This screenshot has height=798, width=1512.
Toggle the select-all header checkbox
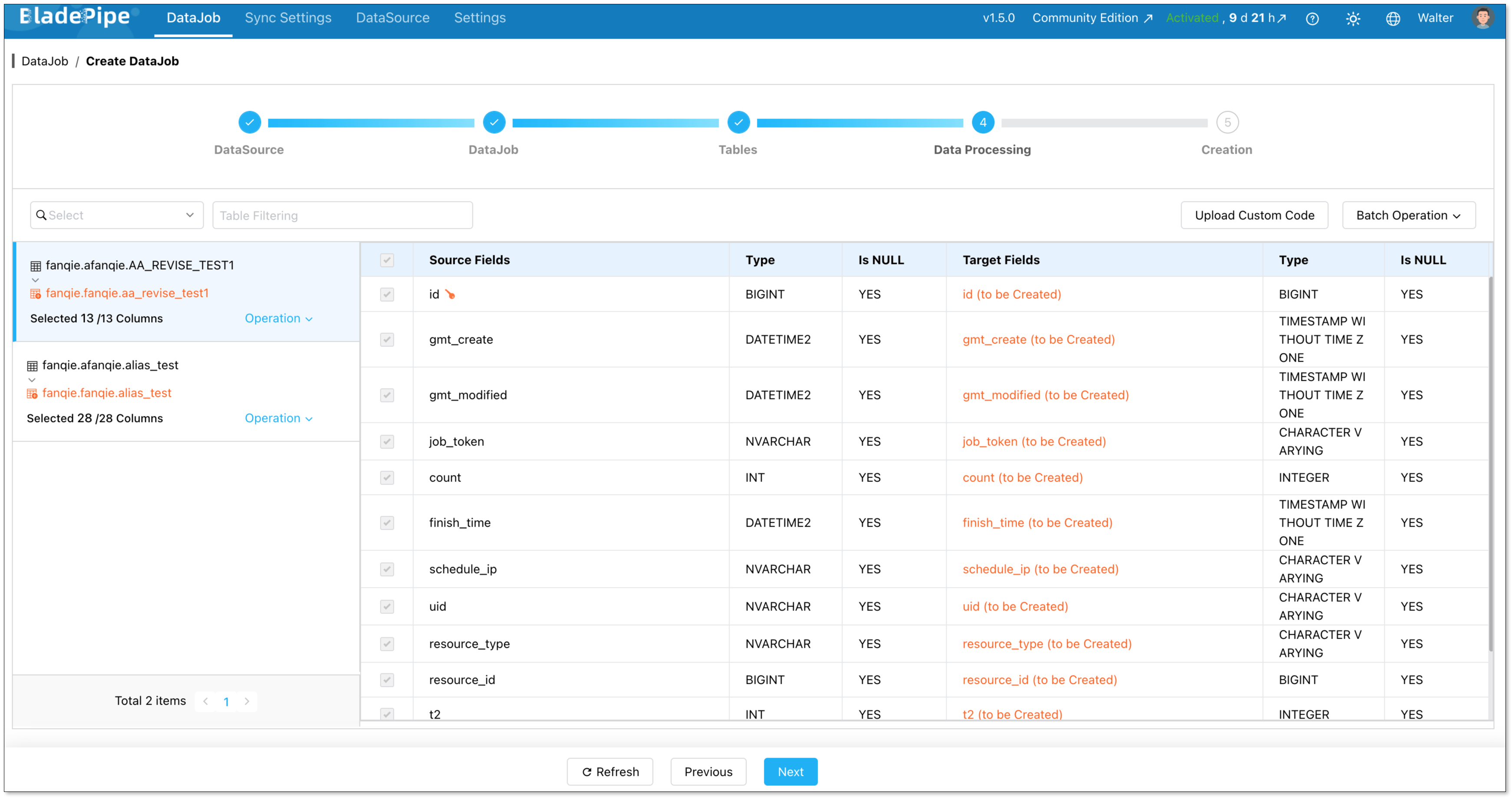click(387, 260)
